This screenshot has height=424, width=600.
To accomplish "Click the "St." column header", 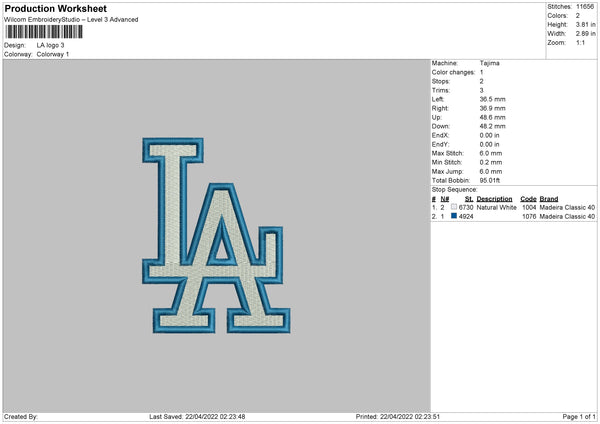I will coord(469,199).
